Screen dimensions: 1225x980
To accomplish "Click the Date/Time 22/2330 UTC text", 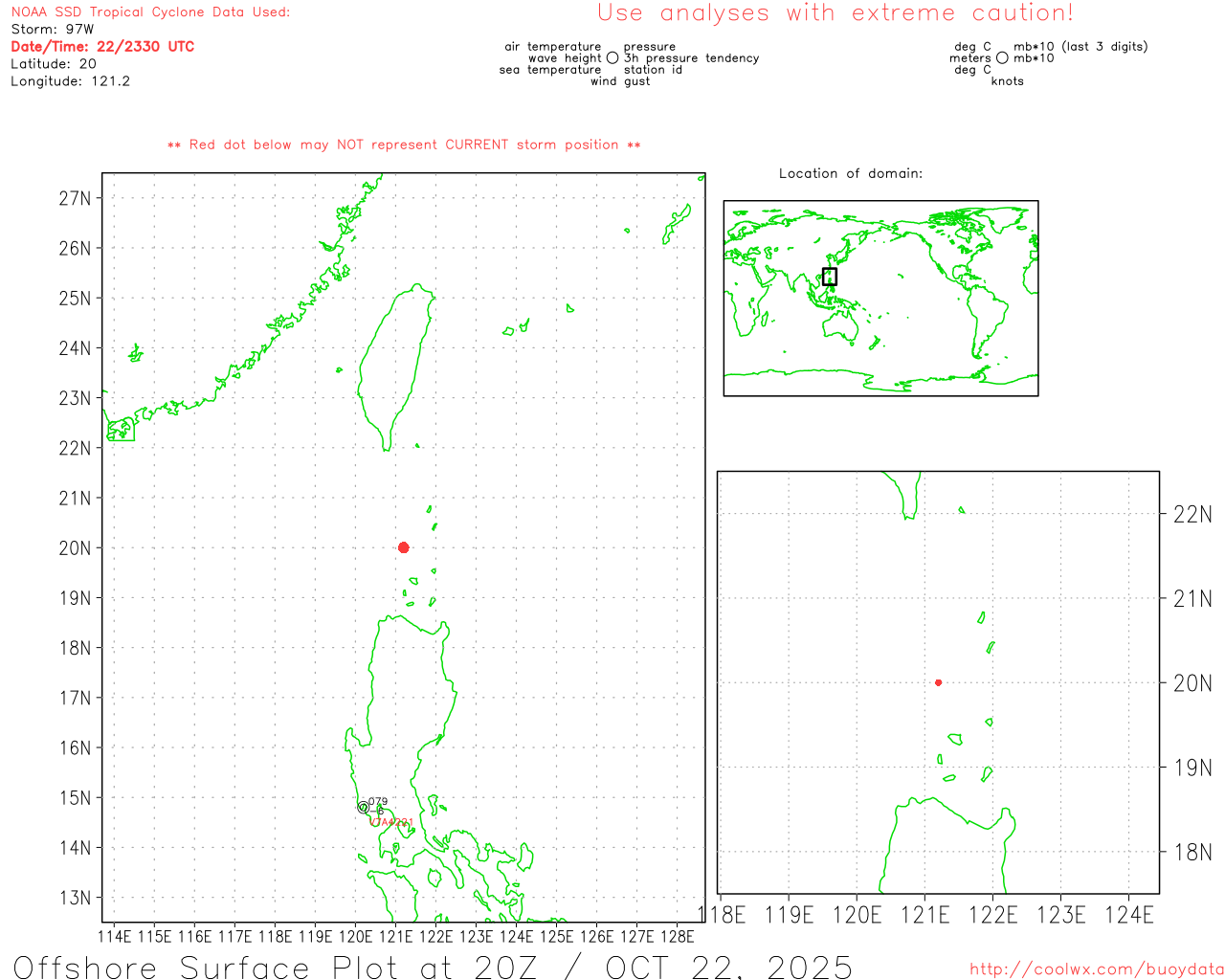I will [x=102, y=47].
